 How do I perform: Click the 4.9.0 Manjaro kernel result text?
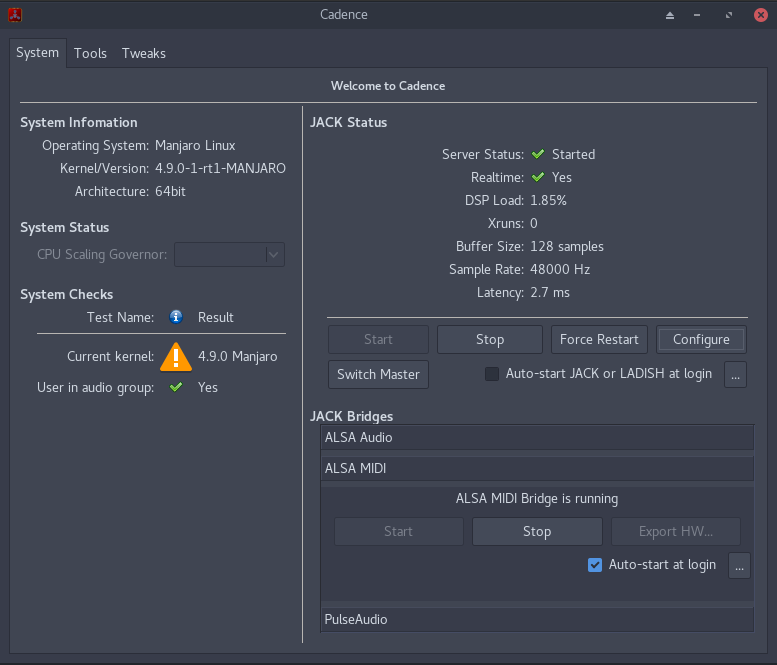237,357
